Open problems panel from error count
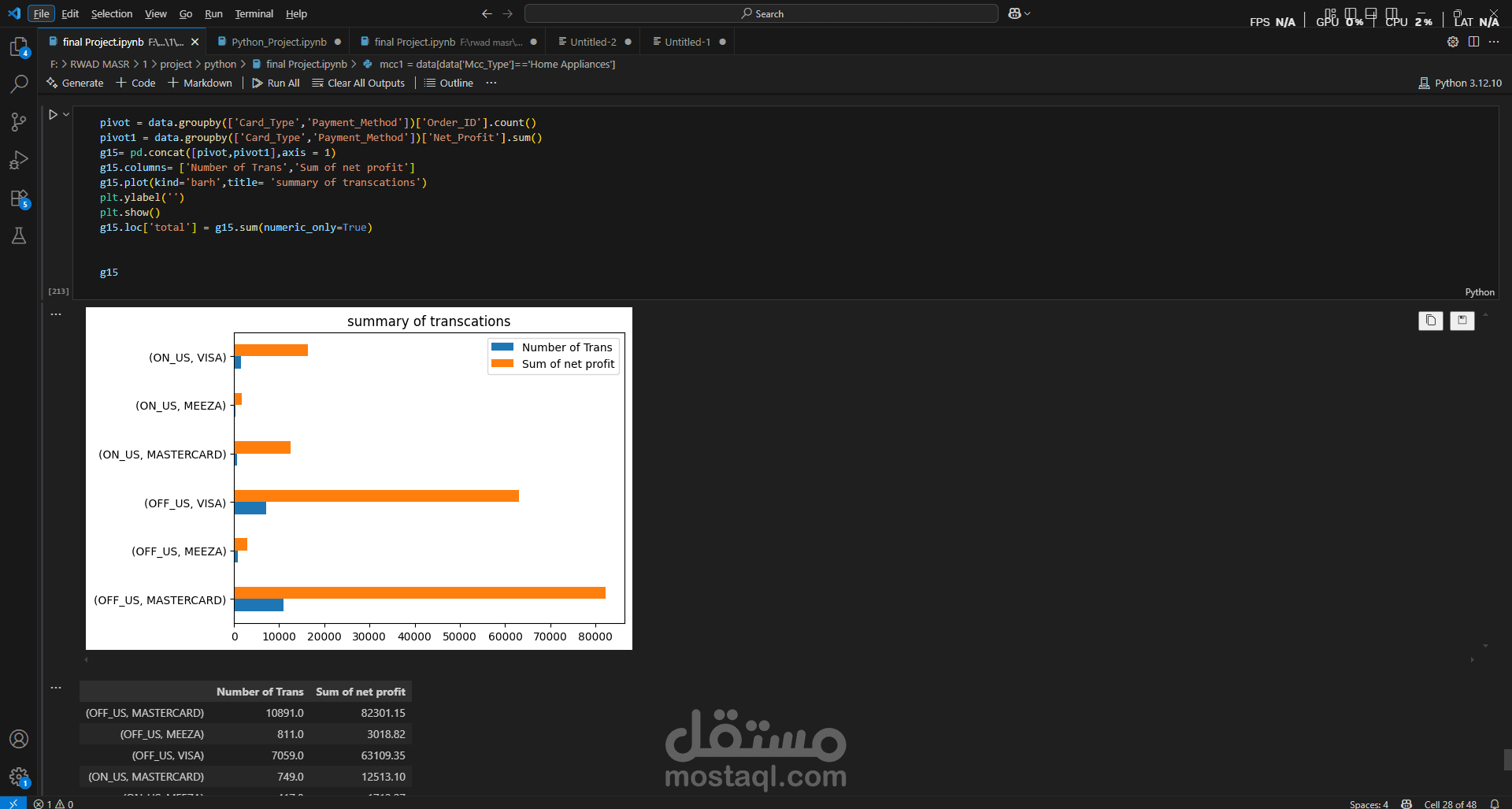 point(54,803)
